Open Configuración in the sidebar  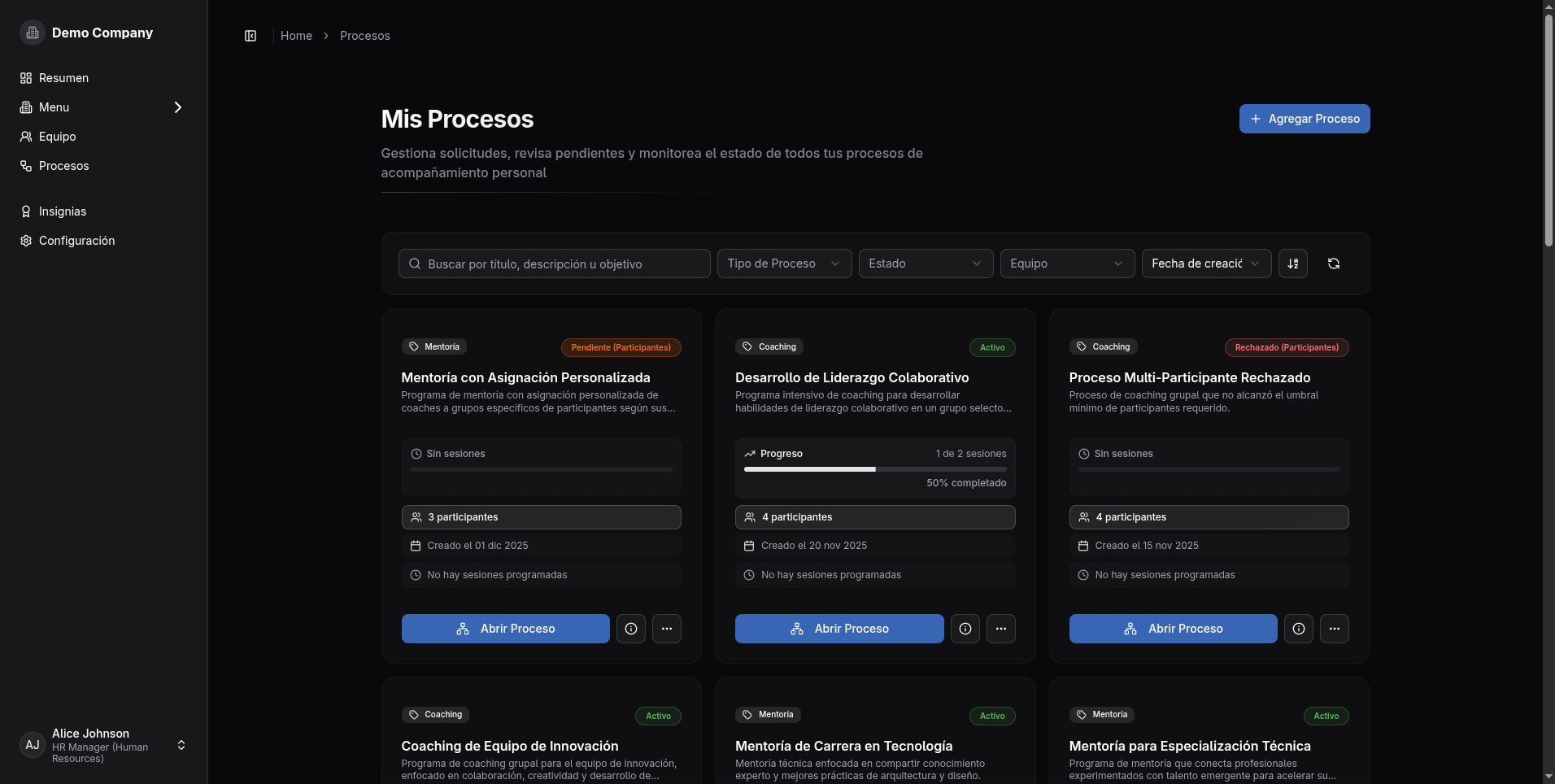click(x=76, y=241)
